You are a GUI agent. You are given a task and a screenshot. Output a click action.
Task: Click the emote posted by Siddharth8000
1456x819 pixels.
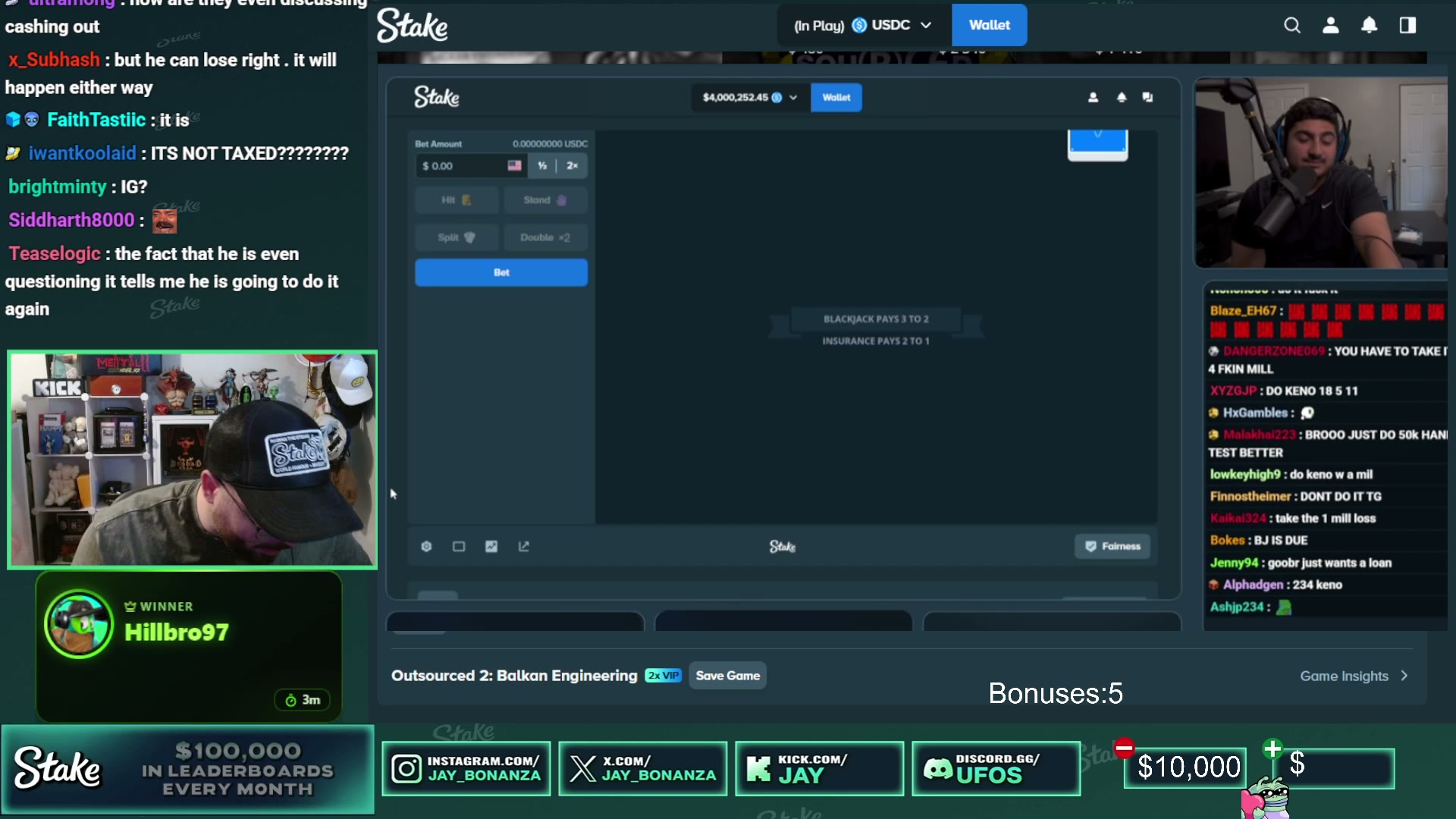165,221
